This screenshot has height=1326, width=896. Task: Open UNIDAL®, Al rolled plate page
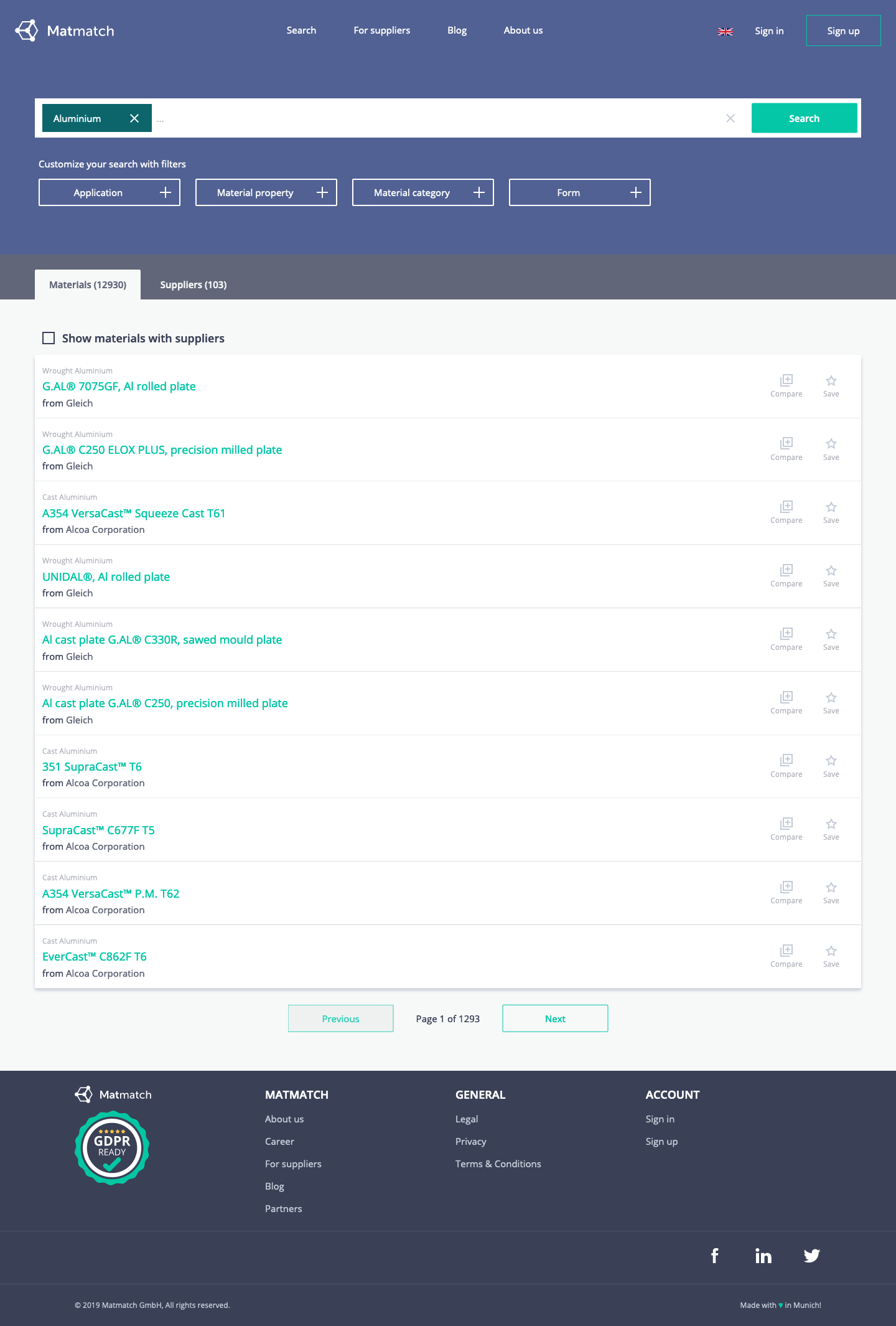(106, 577)
